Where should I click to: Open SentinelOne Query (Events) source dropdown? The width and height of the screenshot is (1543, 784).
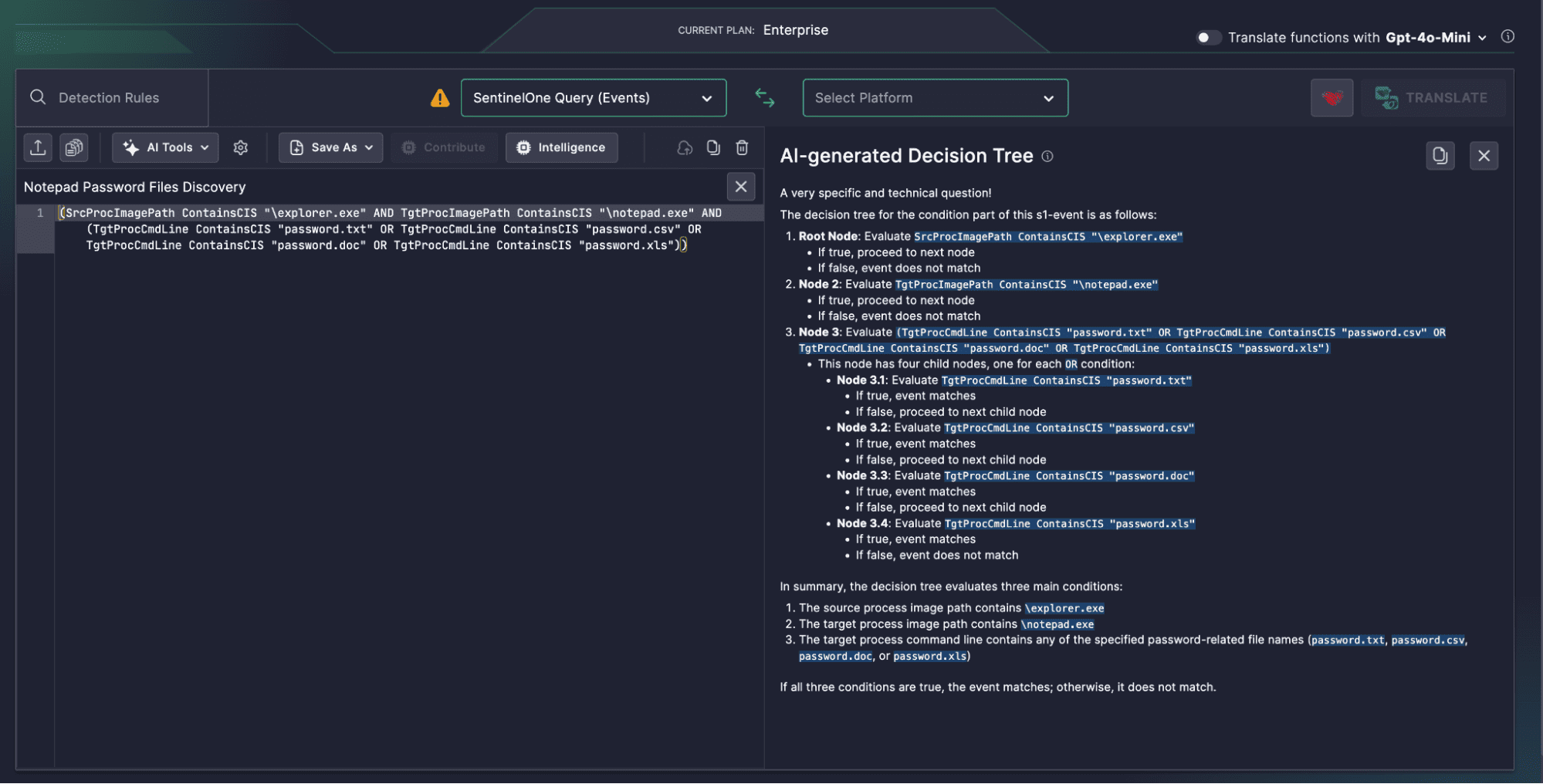point(593,98)
